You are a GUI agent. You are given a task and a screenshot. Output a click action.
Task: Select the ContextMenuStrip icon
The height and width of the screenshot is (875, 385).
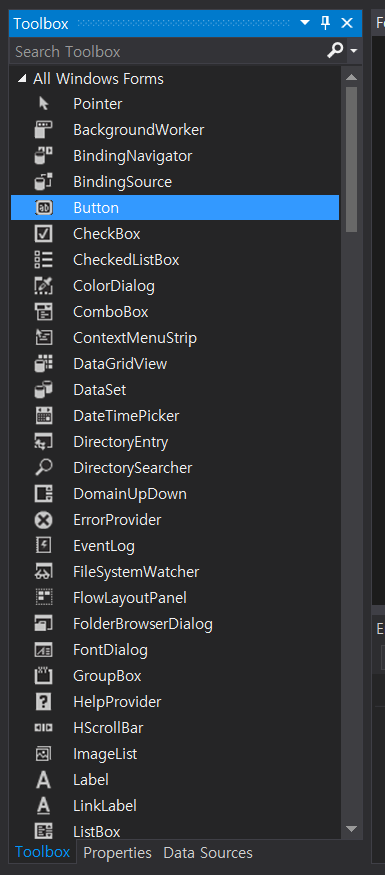pyautogui.click(x=44, y=338)
